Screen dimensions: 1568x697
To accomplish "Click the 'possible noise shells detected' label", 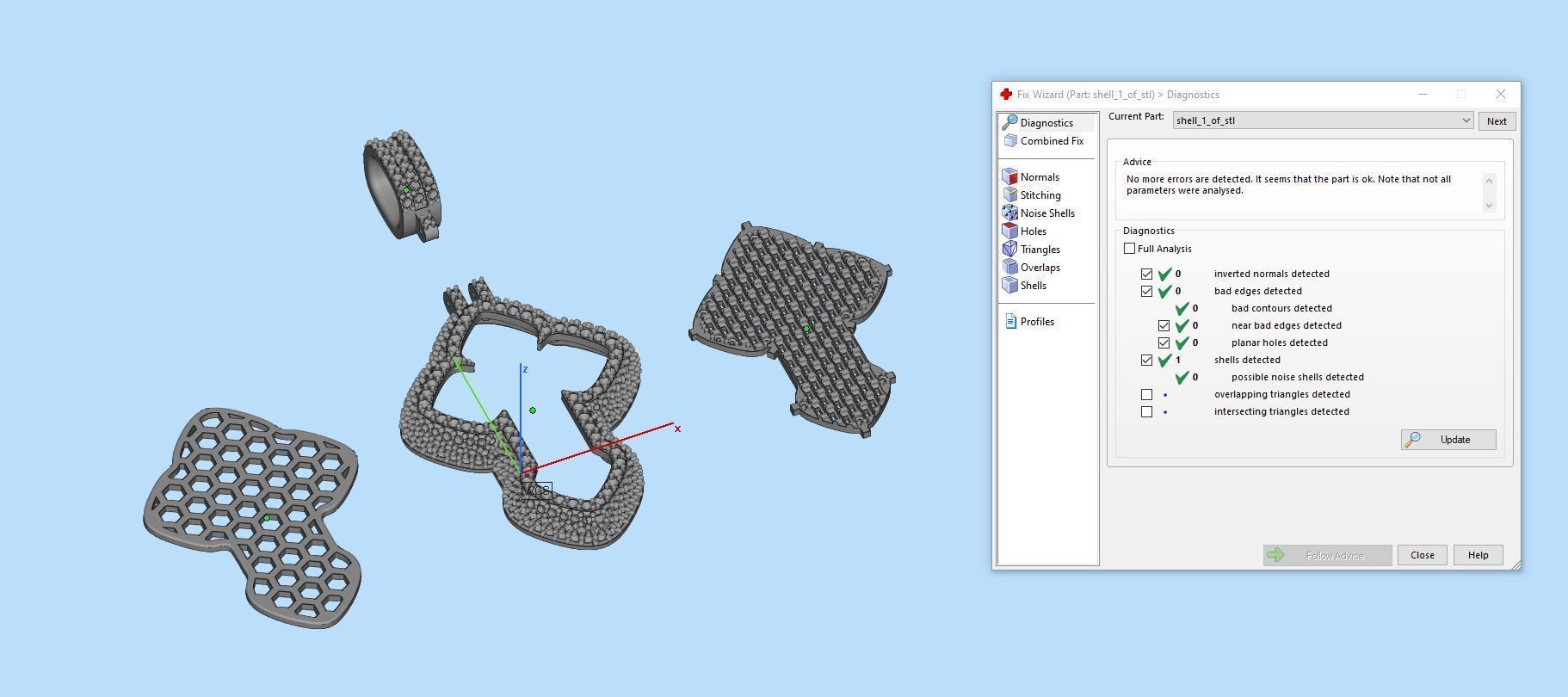I will (1297, 377).
